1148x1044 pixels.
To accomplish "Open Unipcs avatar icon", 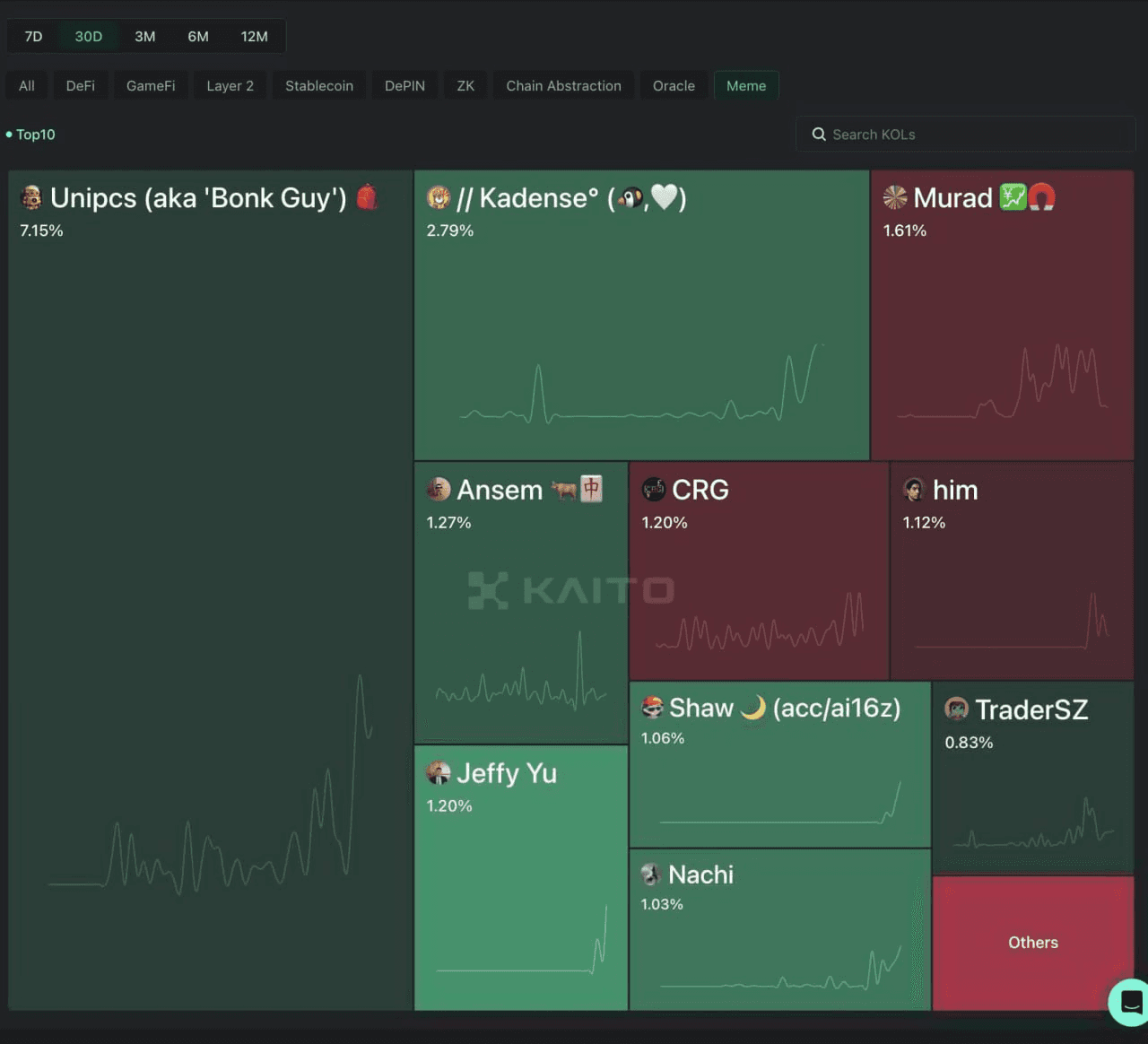I will [x=31, y=198].
